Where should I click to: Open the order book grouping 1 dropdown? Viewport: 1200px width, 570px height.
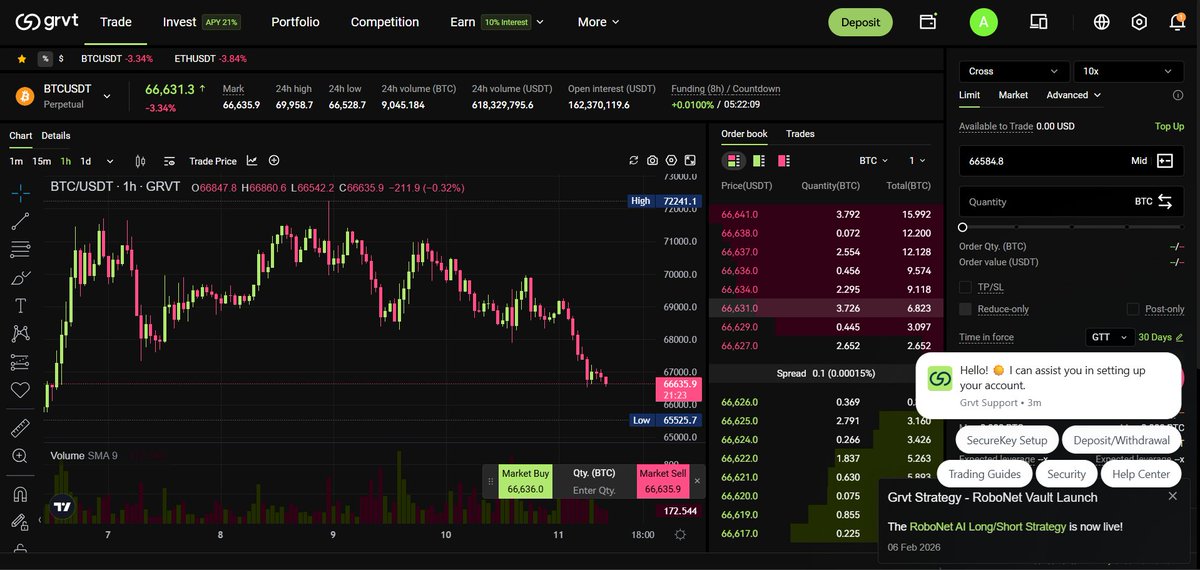point(917,160)
